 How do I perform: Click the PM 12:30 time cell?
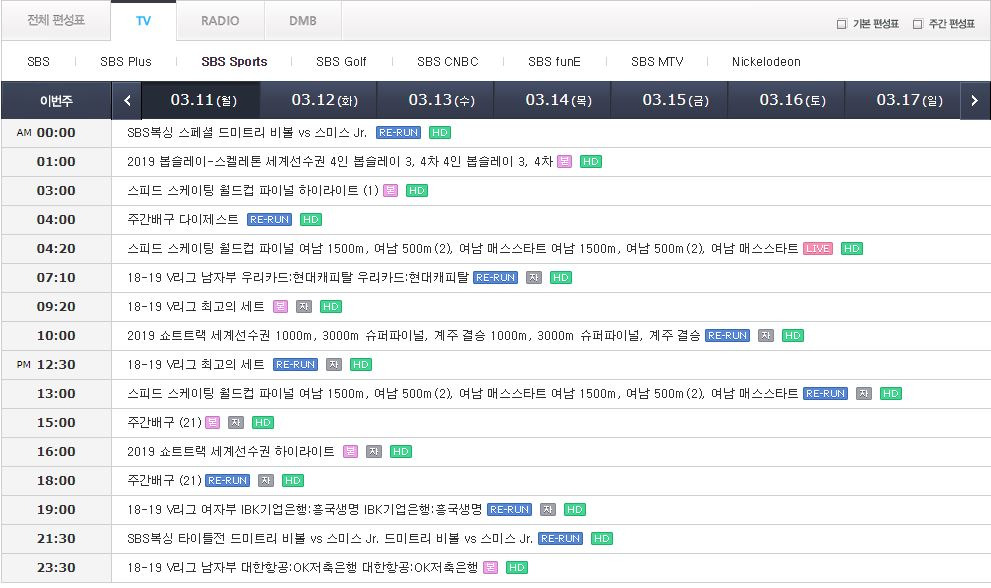[56, 365]
